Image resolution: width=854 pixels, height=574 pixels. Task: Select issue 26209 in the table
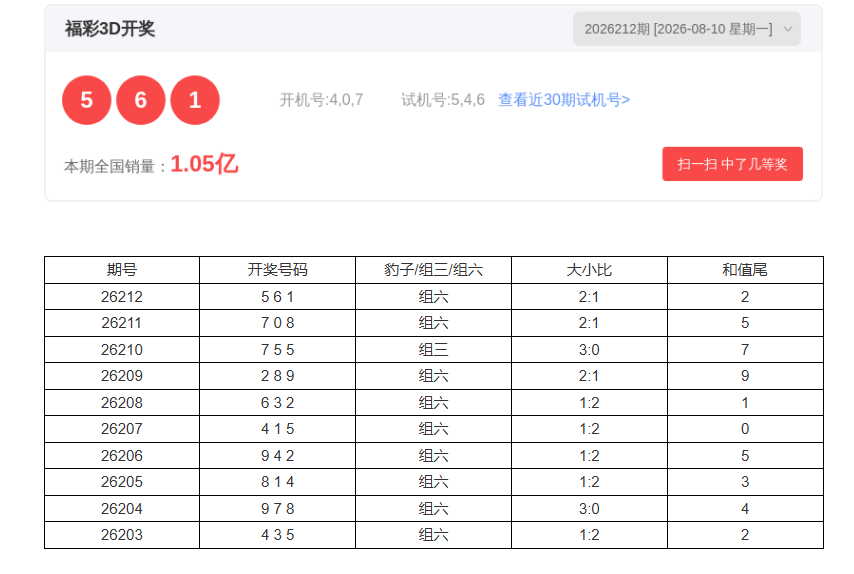(122, 376)
